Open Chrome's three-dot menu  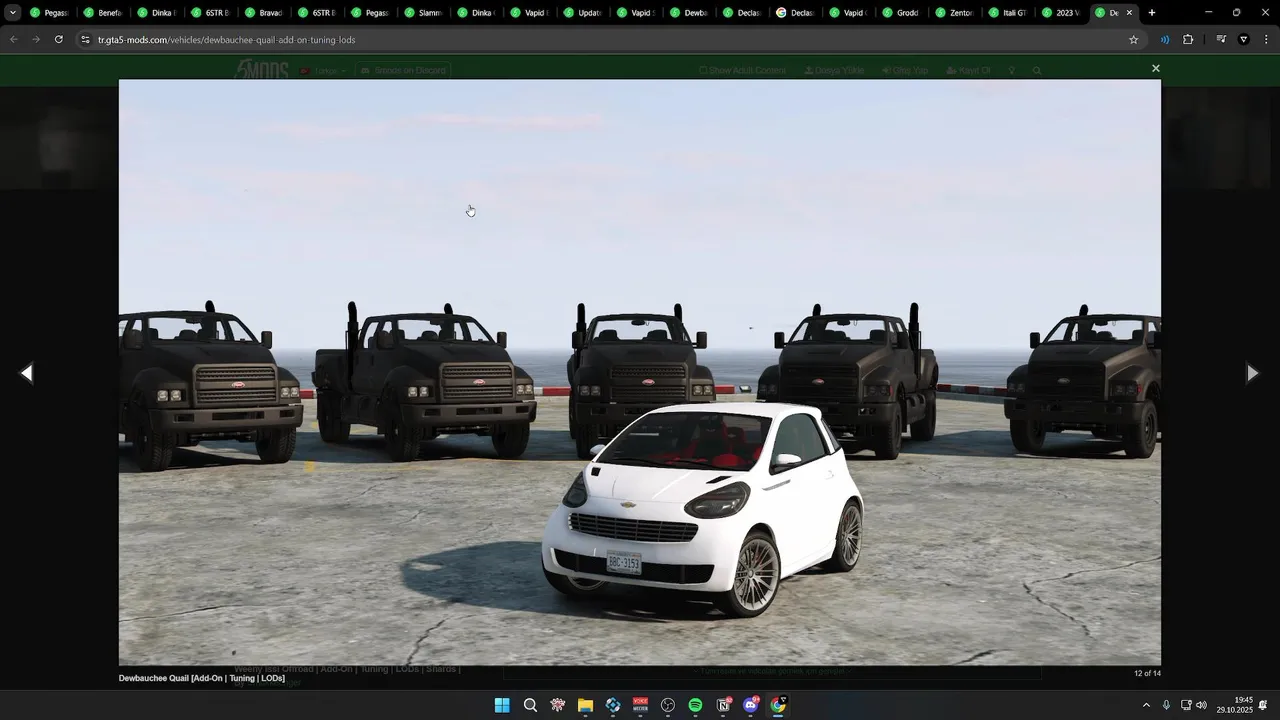(1264, 40)
